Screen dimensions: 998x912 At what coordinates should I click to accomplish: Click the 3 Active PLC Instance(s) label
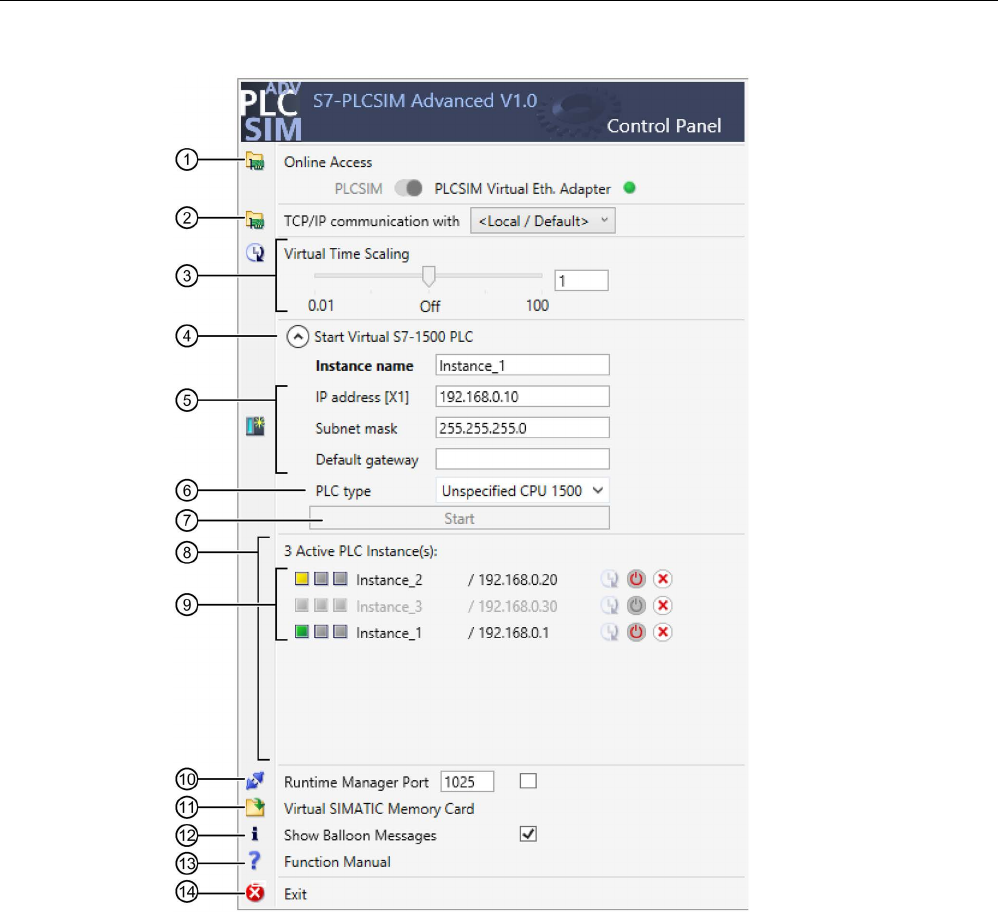click(361, 551)
